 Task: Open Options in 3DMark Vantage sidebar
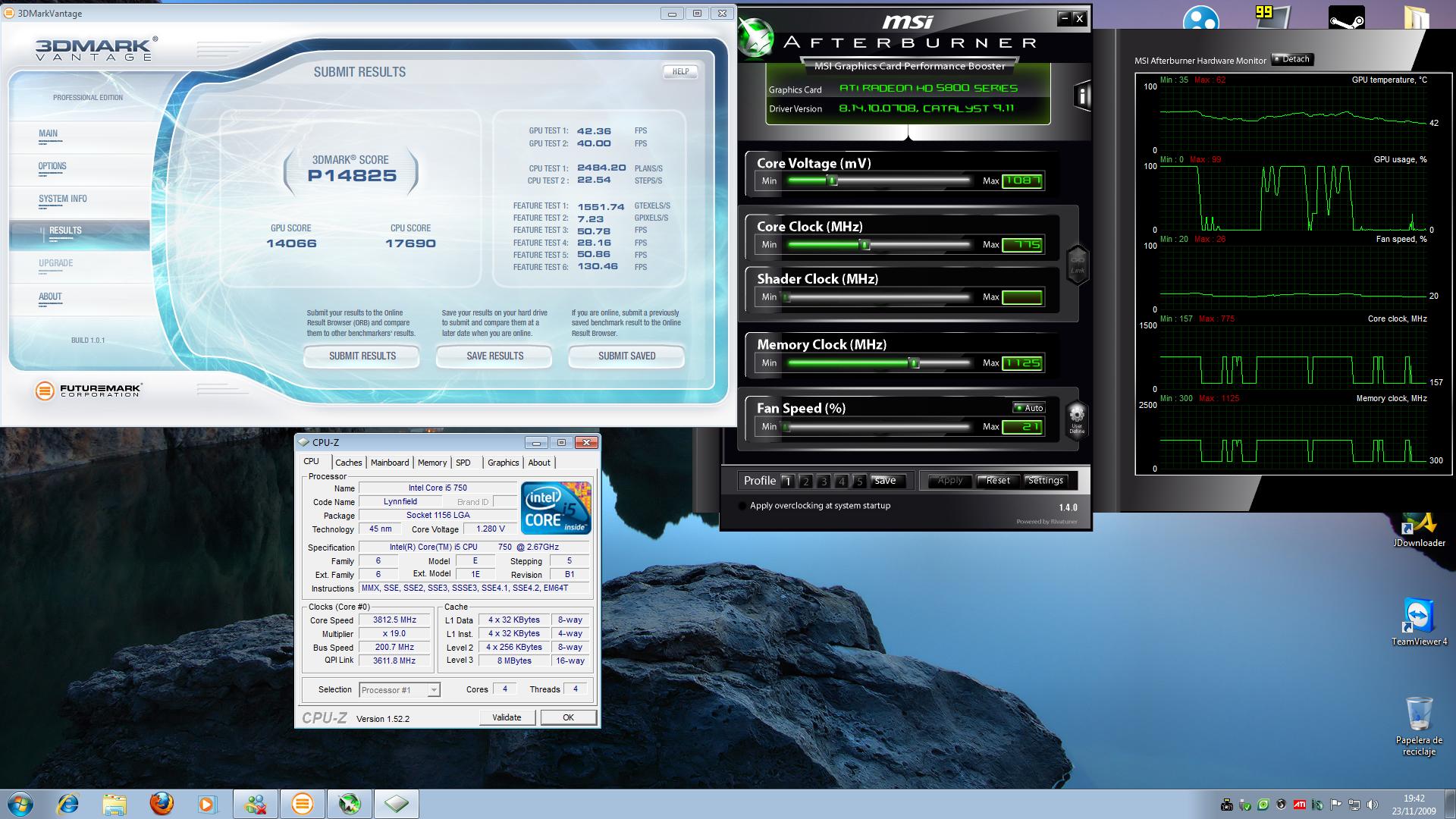coord(52,166)
